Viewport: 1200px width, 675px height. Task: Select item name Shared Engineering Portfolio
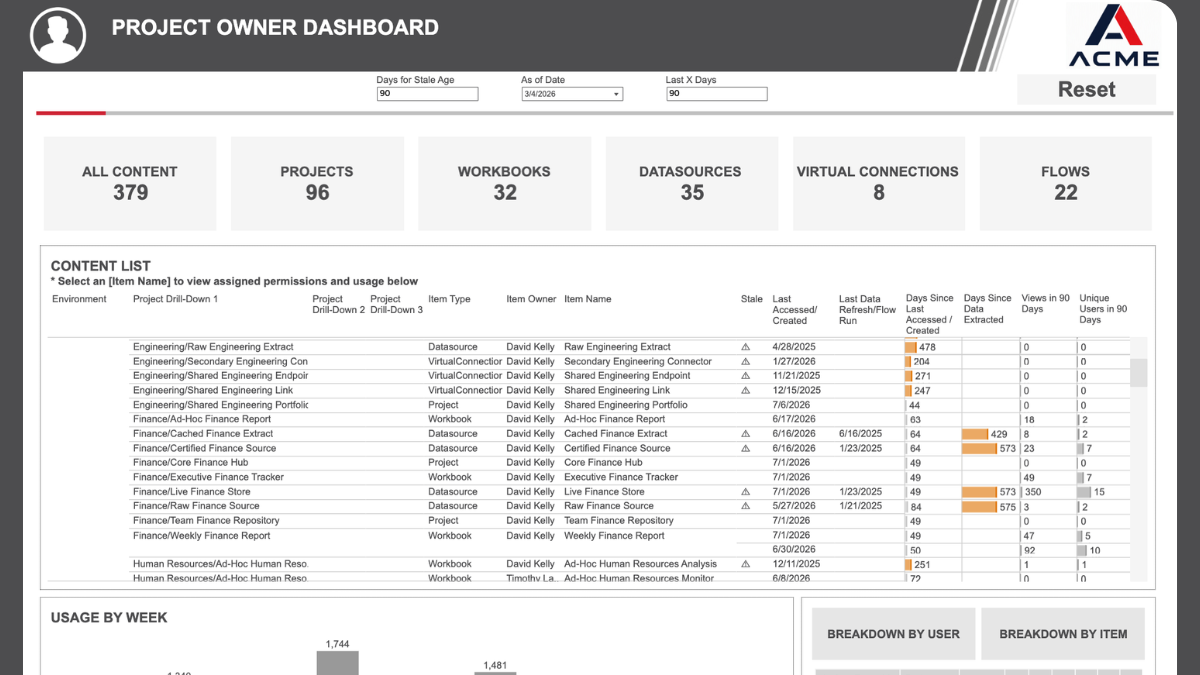(626, 405)
